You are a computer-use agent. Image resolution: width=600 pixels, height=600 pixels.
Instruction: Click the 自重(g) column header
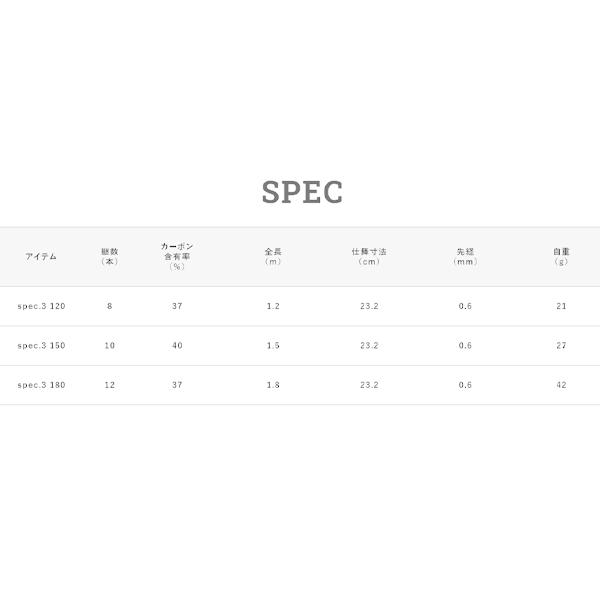[x=561, y=257]
